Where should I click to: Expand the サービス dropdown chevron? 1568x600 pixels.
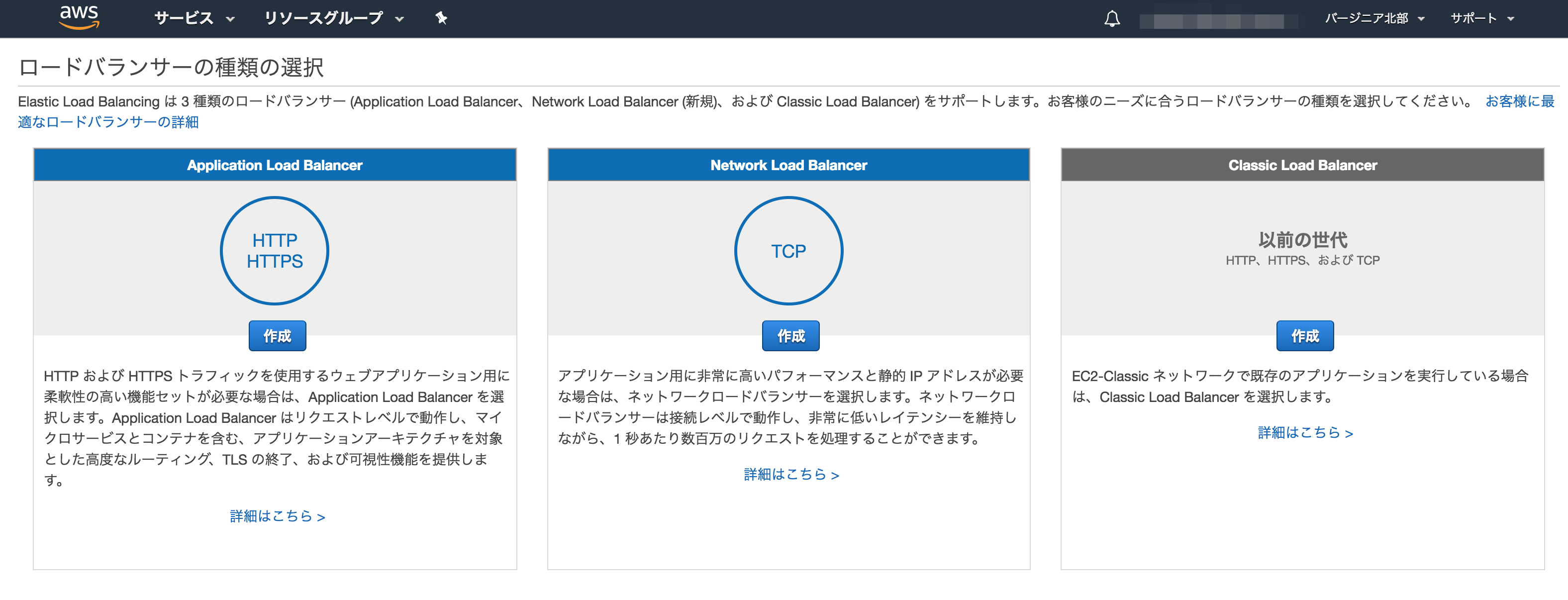pyautogui.click(x=230, y=19)
